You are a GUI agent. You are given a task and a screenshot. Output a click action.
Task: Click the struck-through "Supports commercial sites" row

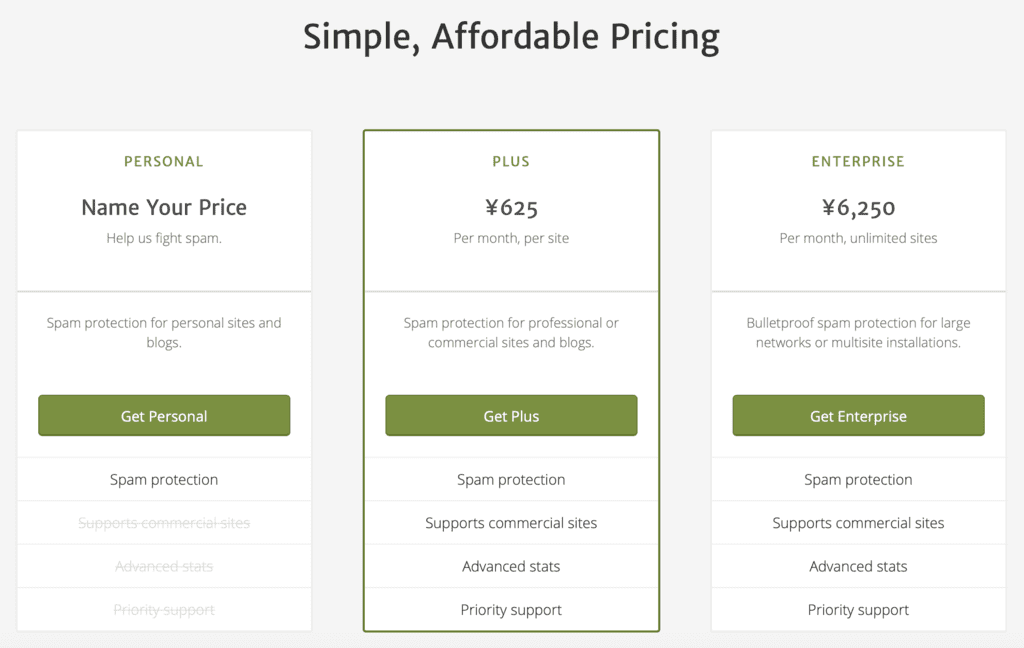(x=164, y=523)
